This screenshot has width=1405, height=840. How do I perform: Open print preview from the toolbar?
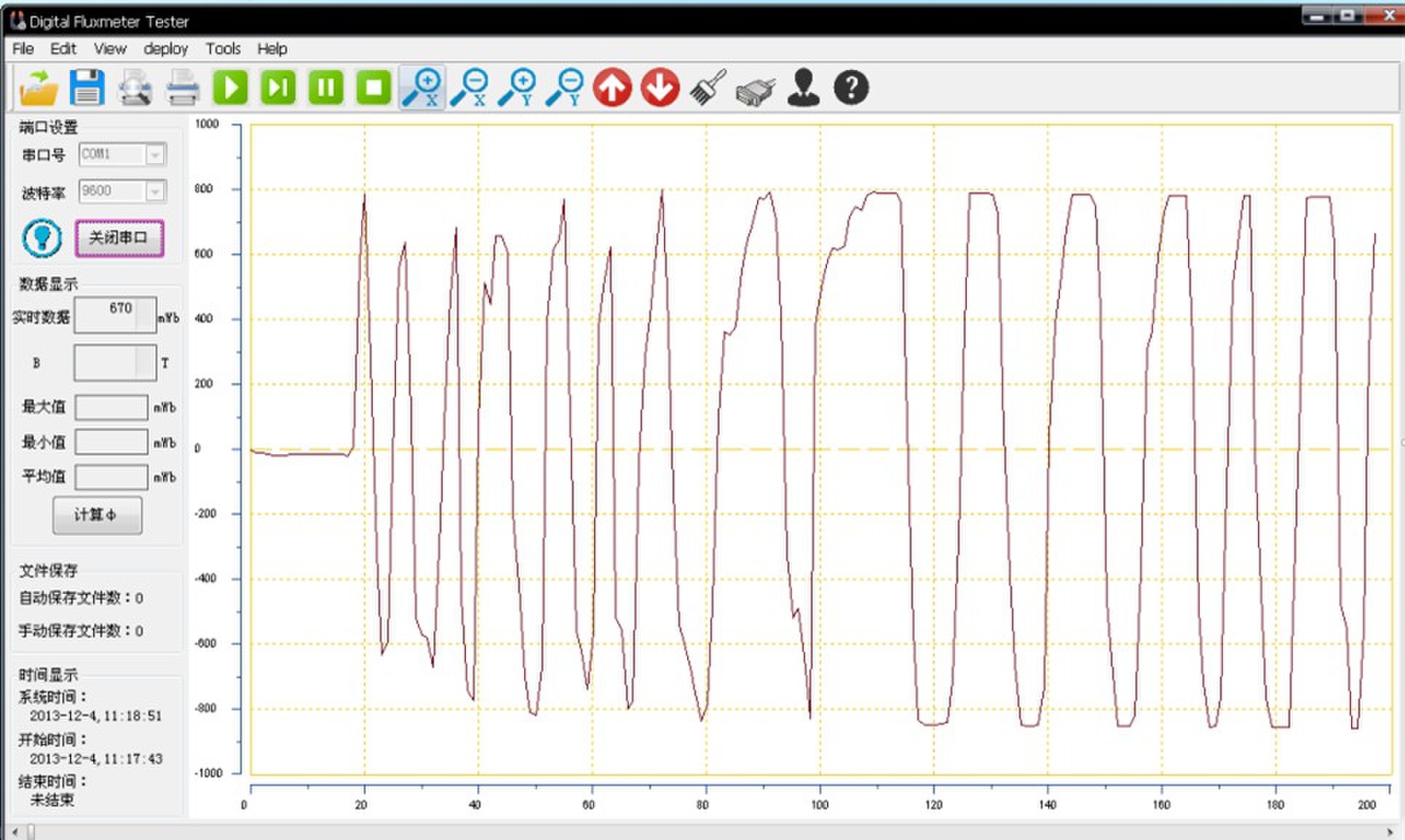tap(135, 87)
